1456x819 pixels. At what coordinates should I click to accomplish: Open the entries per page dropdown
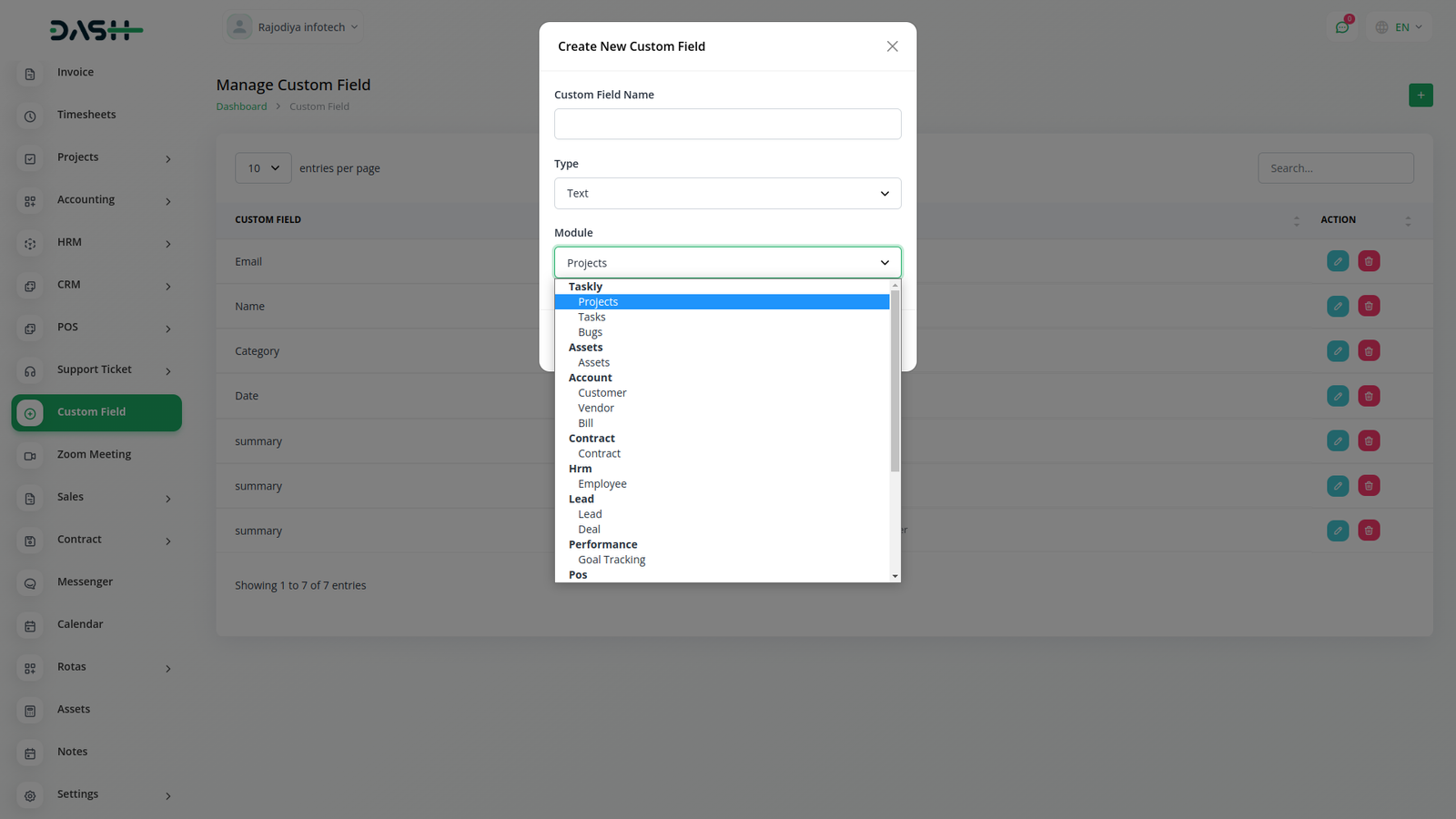point(263,168)
